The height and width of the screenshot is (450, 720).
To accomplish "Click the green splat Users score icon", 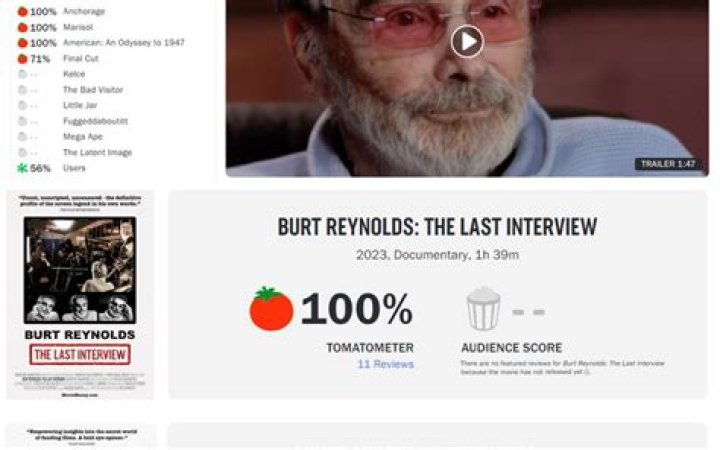I will [x=22, y=168].
